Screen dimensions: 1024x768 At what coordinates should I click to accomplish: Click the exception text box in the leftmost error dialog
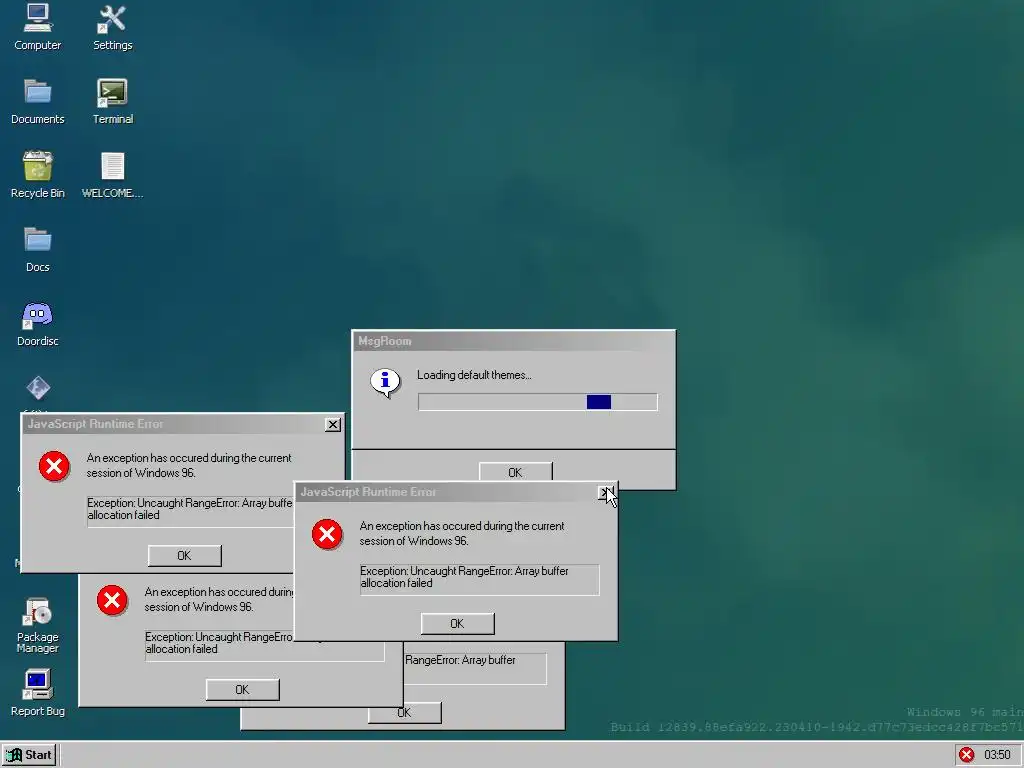click(x=190, y=511)
